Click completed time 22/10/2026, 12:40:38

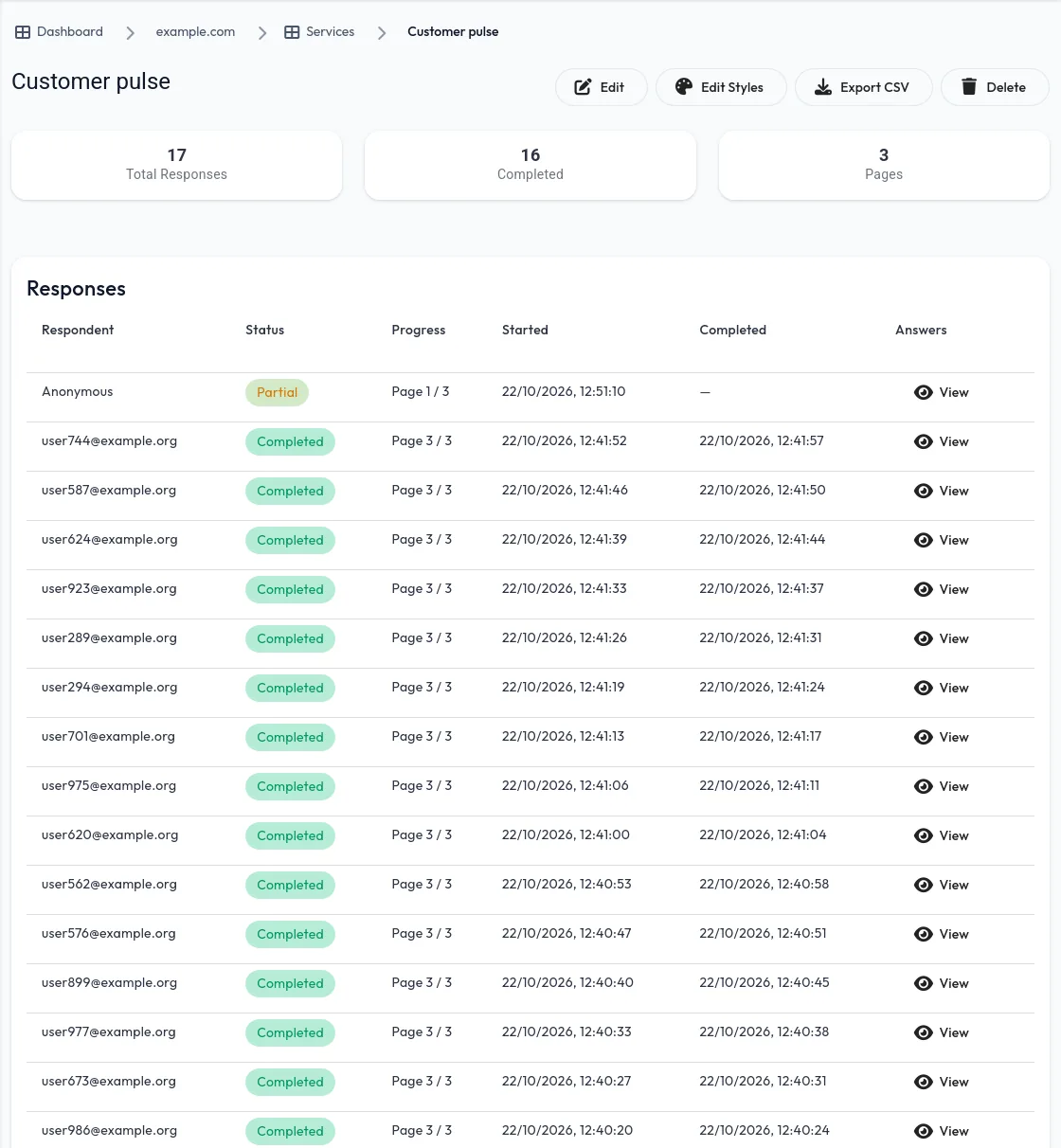tap(764, 1032)
